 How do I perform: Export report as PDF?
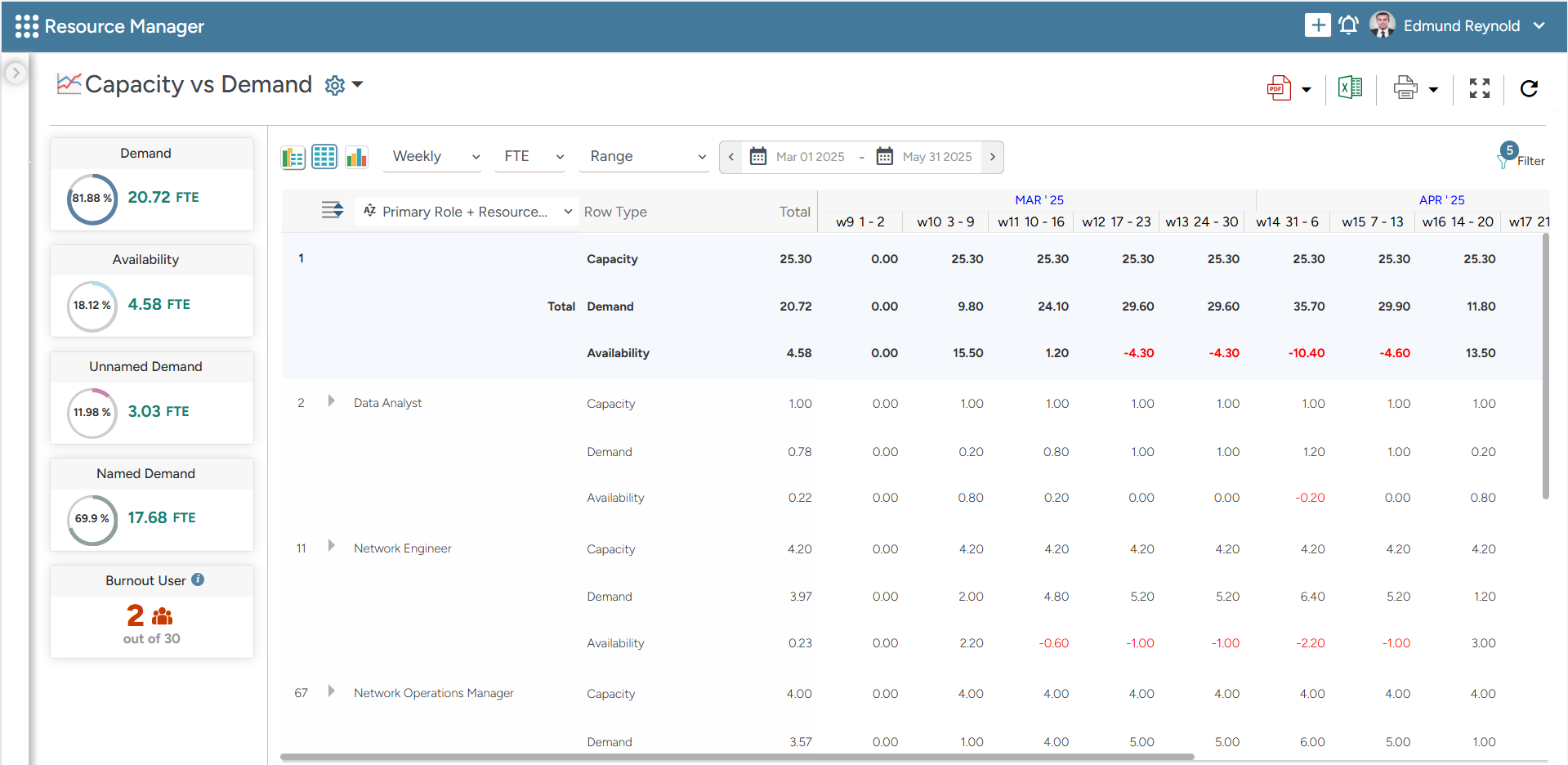click(x=1279, y=88)
